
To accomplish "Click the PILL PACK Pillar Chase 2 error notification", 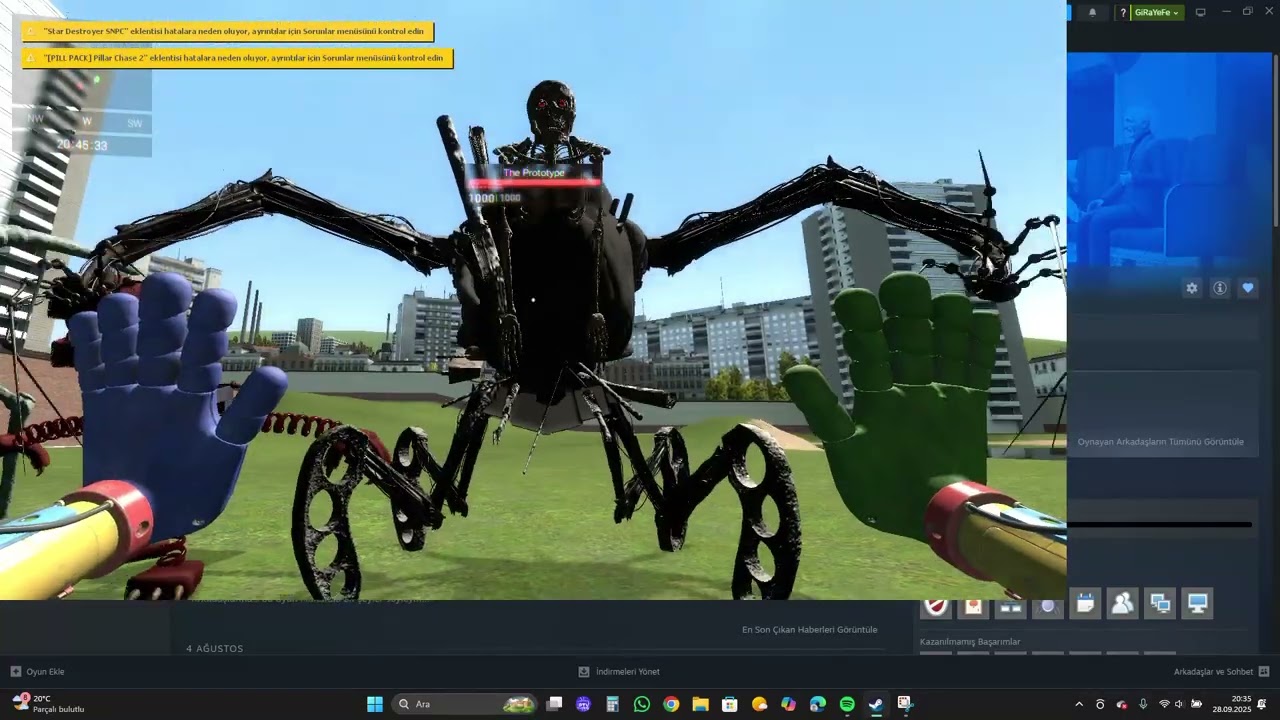I will click(x=238, y=58).
